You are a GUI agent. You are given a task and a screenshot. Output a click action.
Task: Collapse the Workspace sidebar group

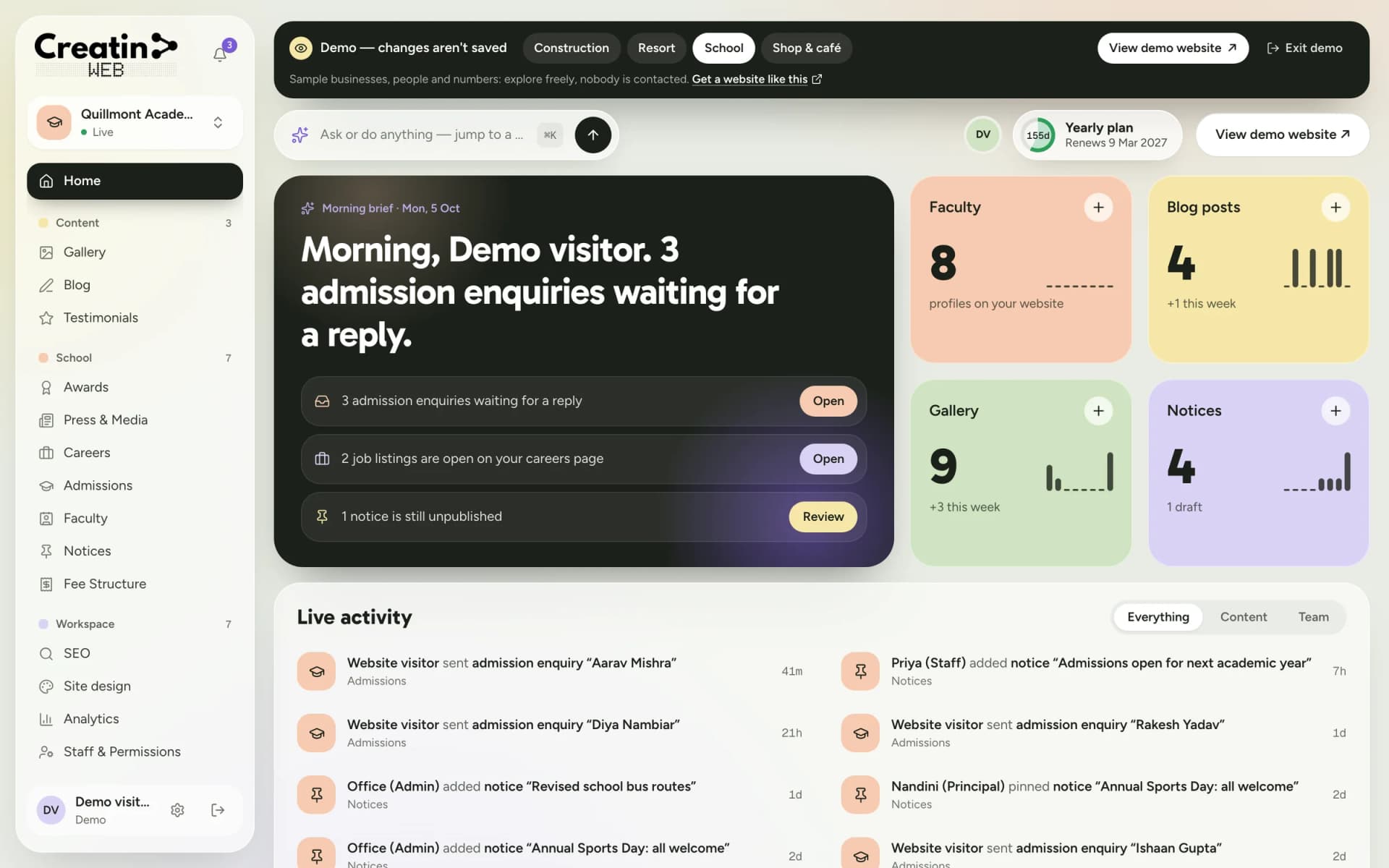(x=135, y=624)
